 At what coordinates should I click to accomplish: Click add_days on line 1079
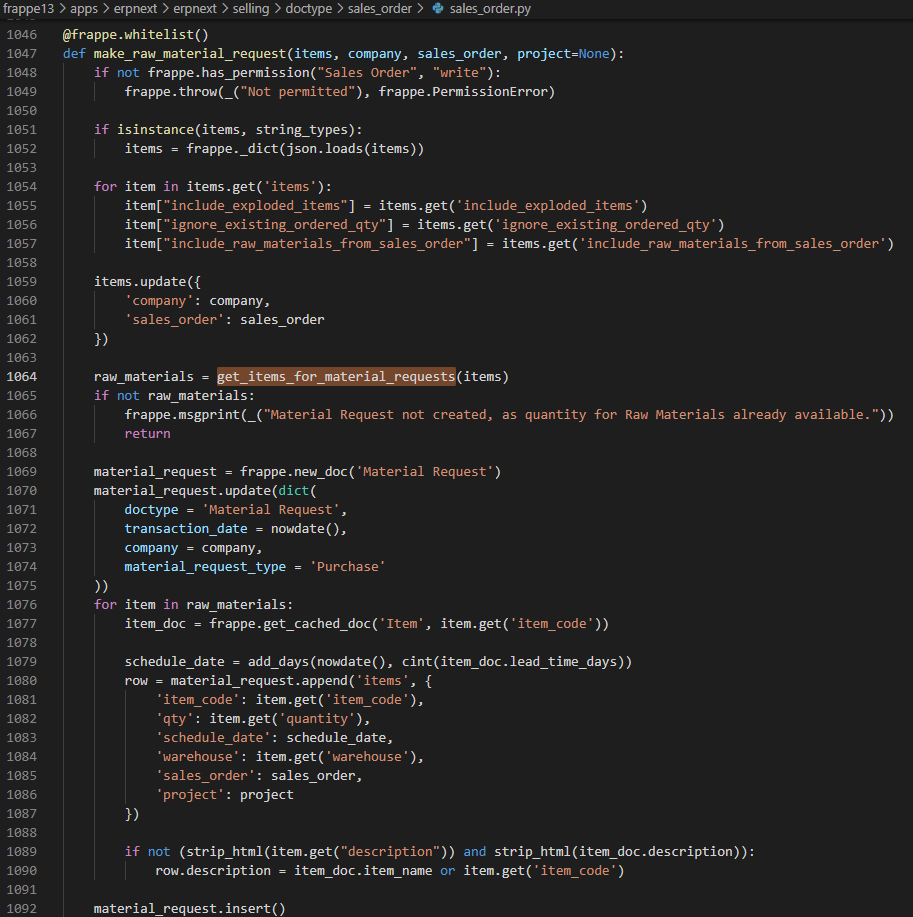pyautogui.click(x=278, y=662)
